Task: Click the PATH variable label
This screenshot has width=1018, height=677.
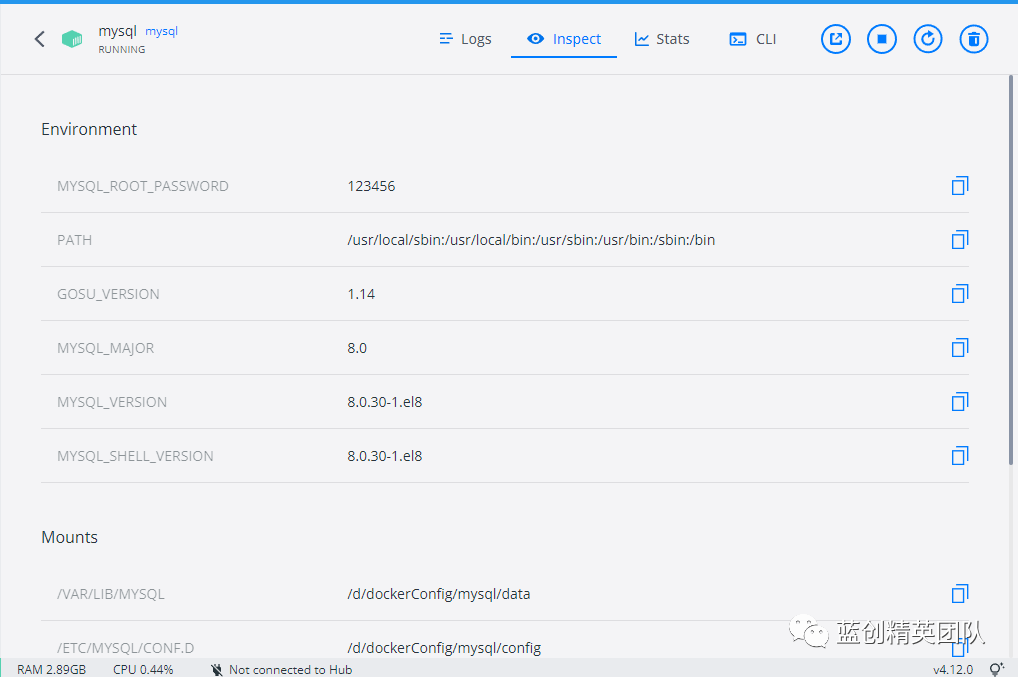Action: point(75,240)
